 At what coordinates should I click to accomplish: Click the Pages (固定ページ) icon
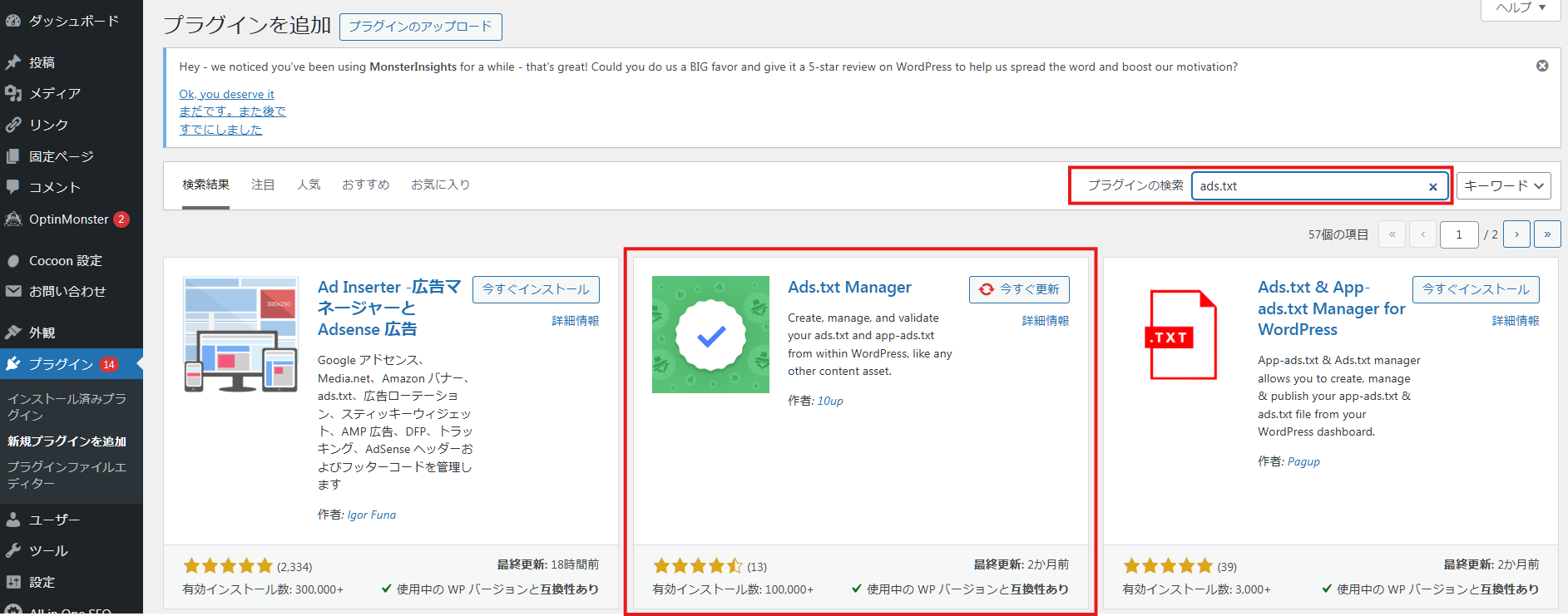(x=13, y=156)
